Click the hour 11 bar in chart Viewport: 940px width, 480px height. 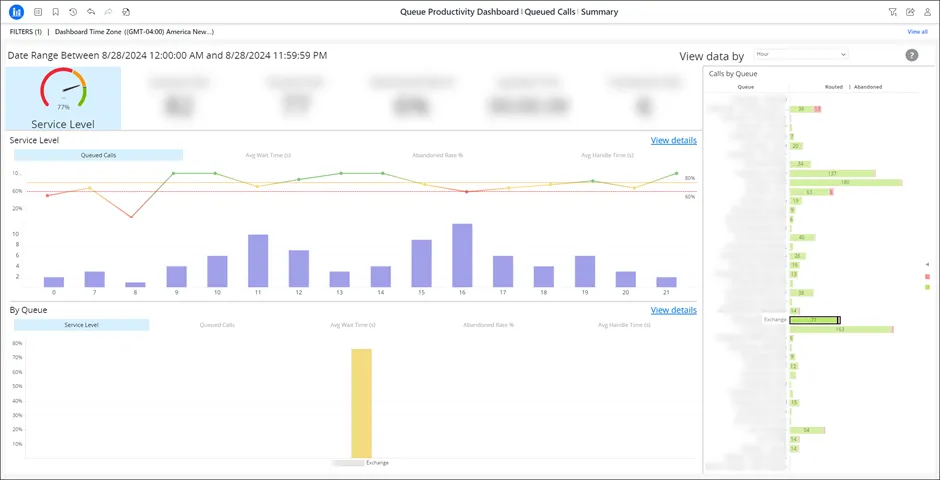pyautogui.click(x=258, y=261)
